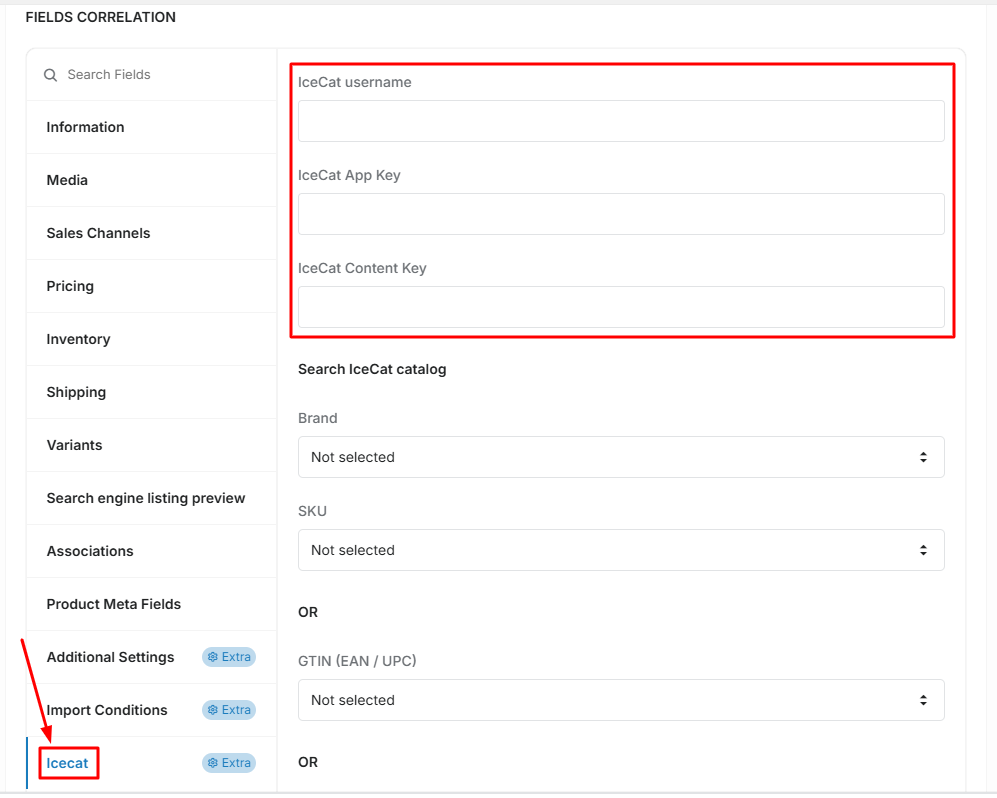Open the Brand dropdown
This screenshot has height=798, width=997.
click(621, 457)
